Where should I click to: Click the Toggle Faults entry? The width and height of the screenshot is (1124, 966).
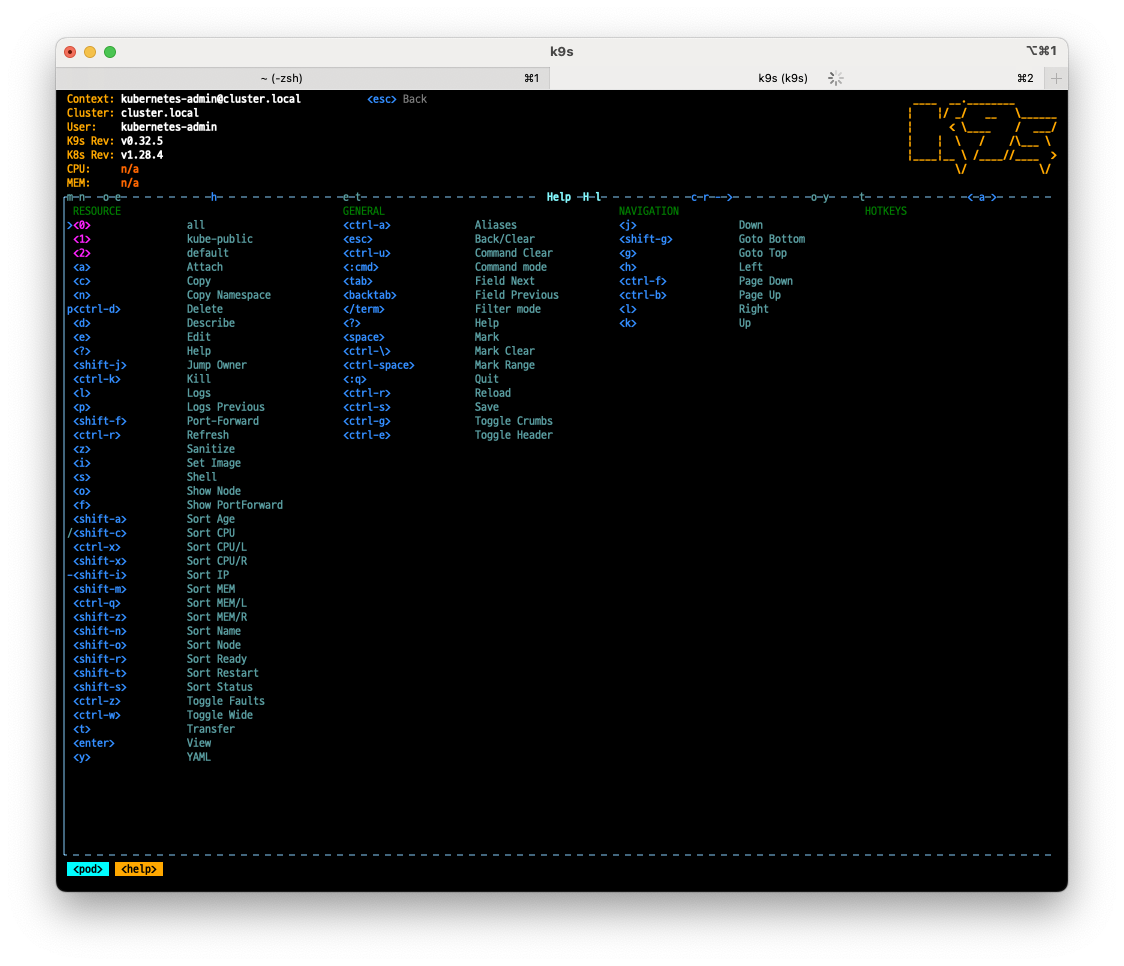[x=226, y=701]
